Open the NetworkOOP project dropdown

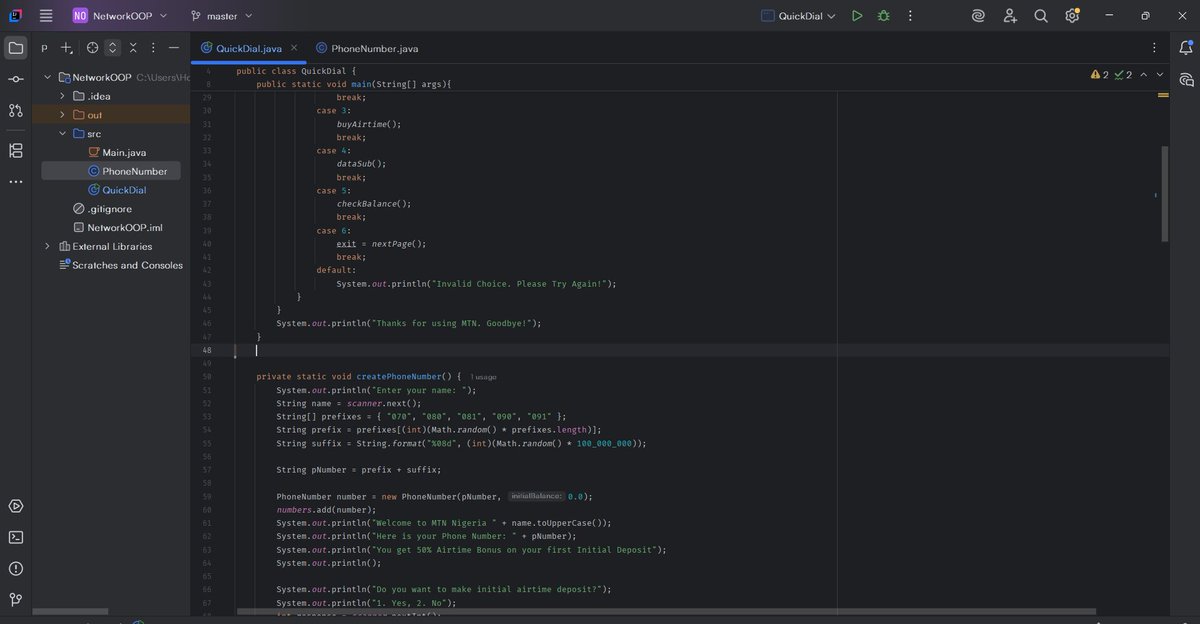click(x=119, y=16)
